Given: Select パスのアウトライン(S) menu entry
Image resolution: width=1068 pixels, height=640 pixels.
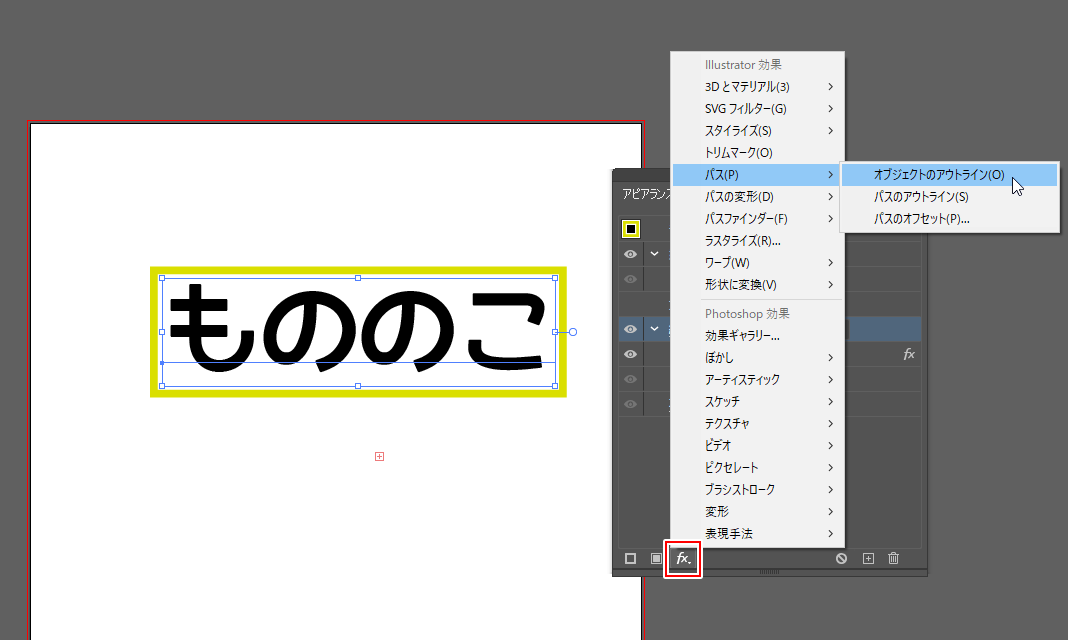Looking at the screenshot, I should click(x=920, y=197).
